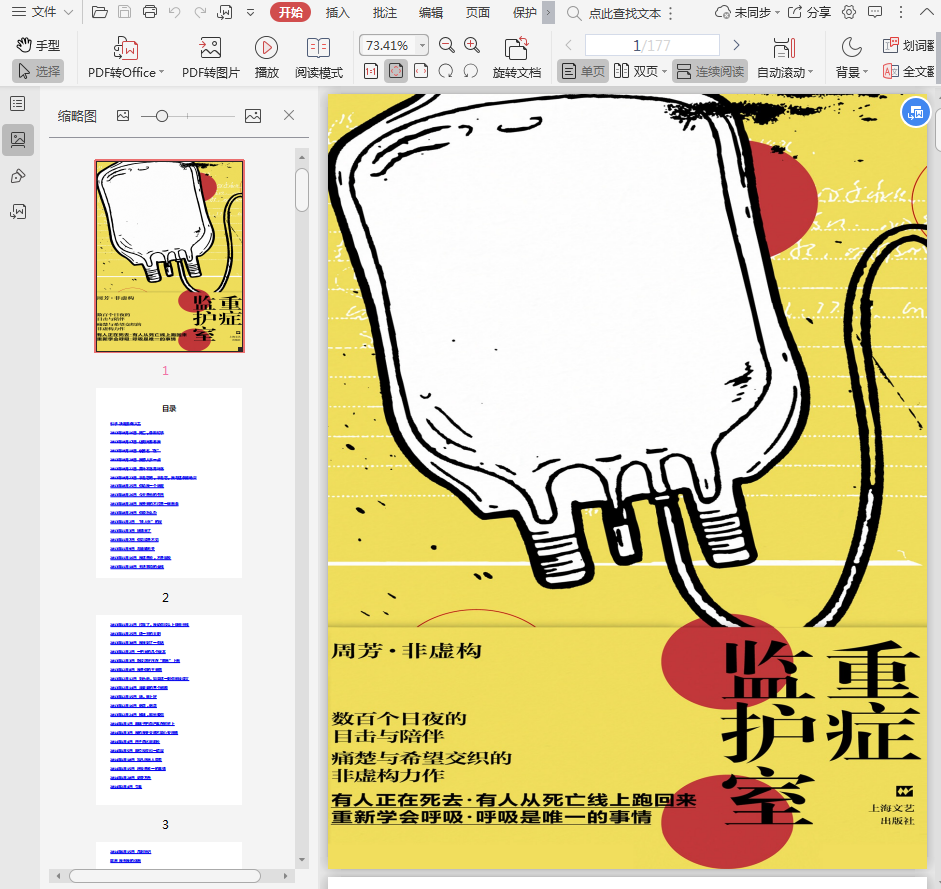The image size is (941, 889).
Task: Toggle 单页 single page layout
Action: coord(583,71)
